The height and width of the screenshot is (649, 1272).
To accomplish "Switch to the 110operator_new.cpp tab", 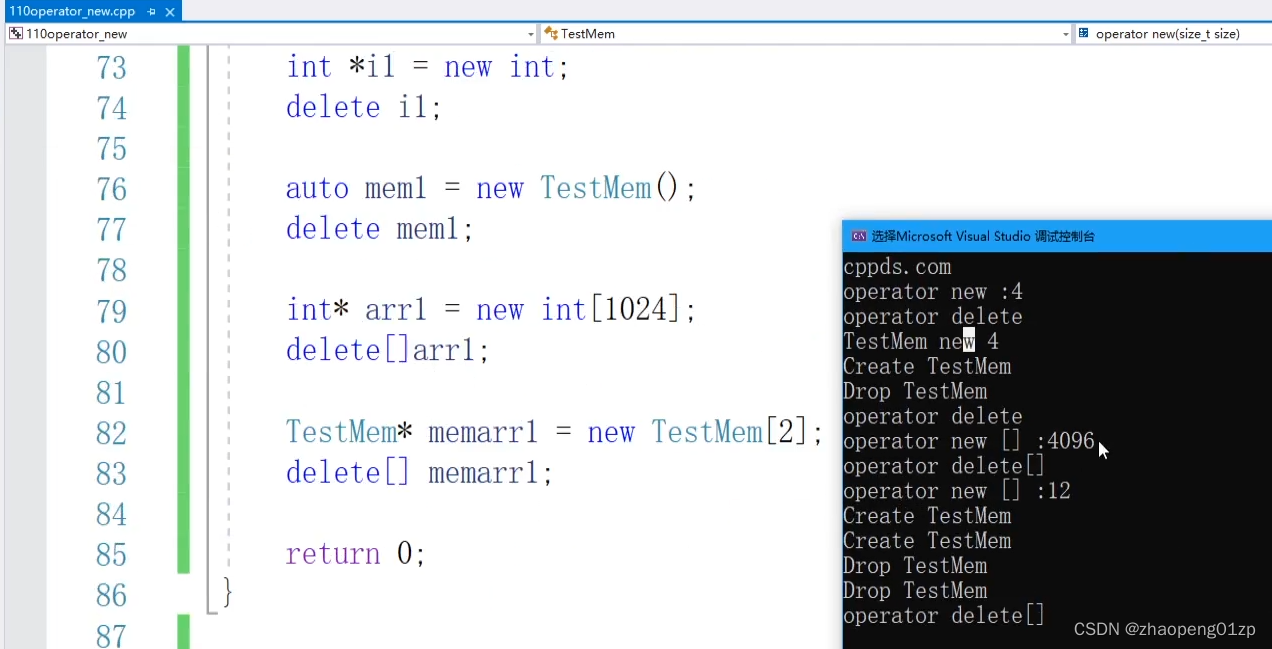I will coord(71,11).
